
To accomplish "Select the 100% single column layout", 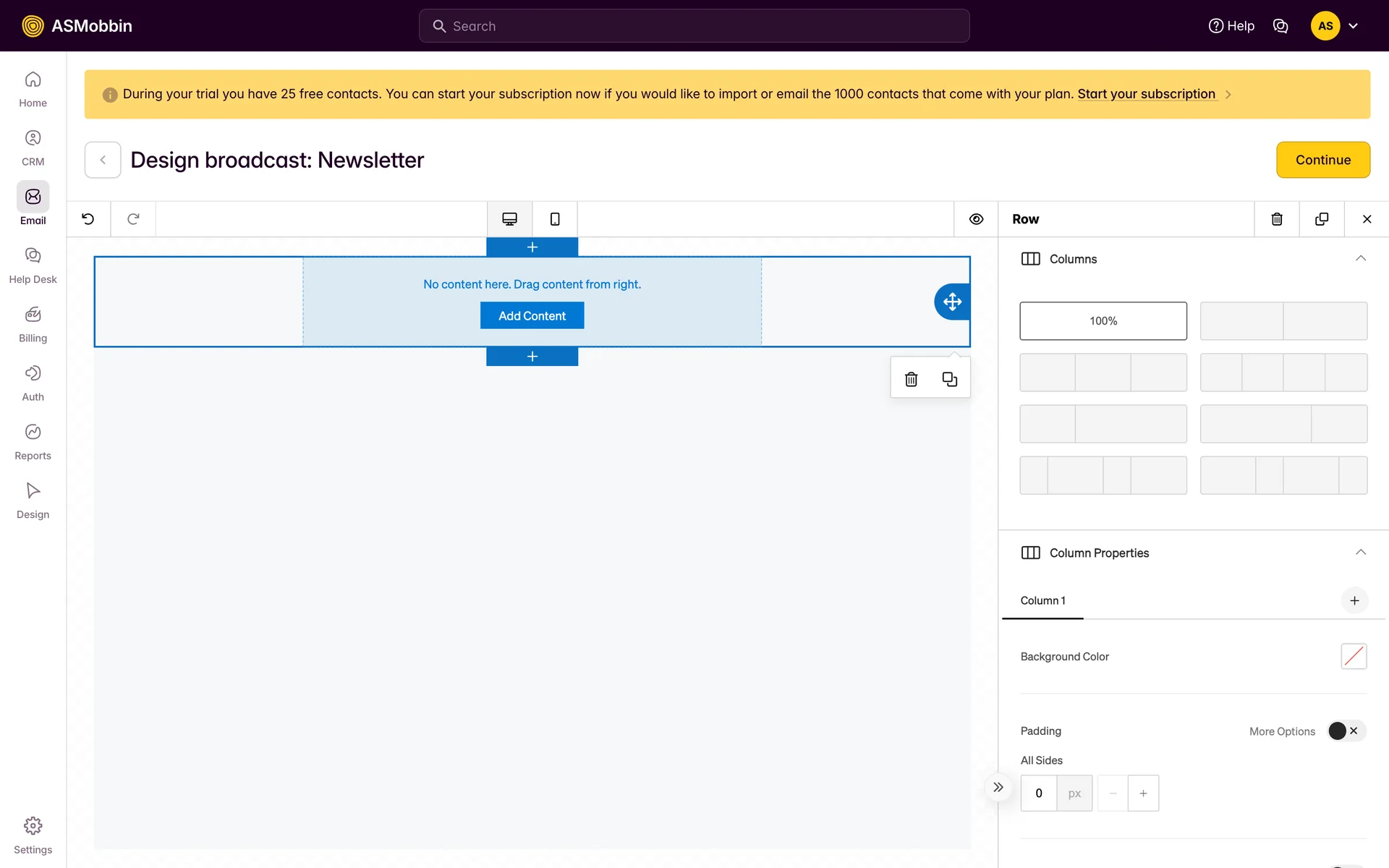I will point(1103,321).
